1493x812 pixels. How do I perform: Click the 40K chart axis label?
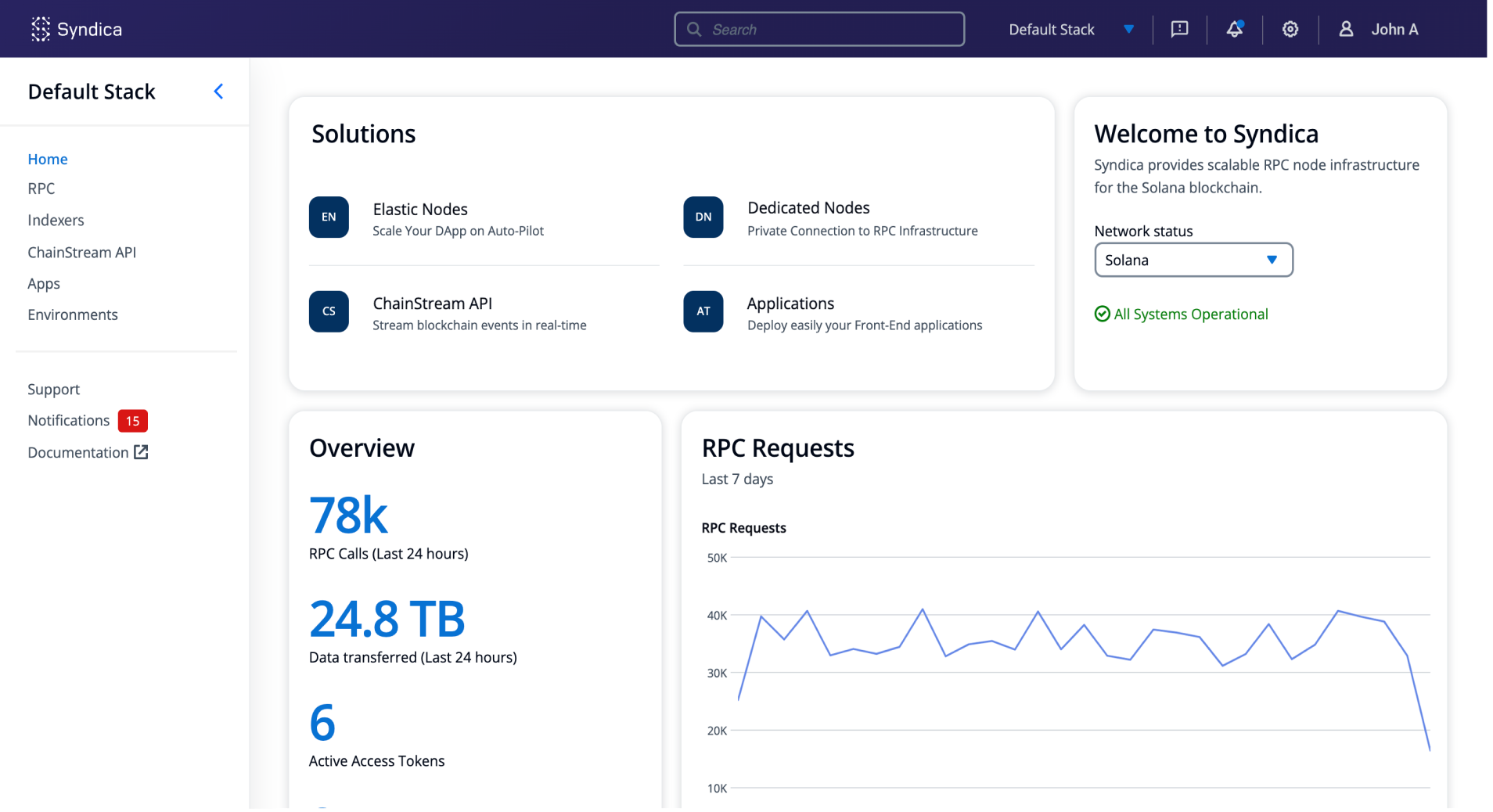click(x=717, y=616)
